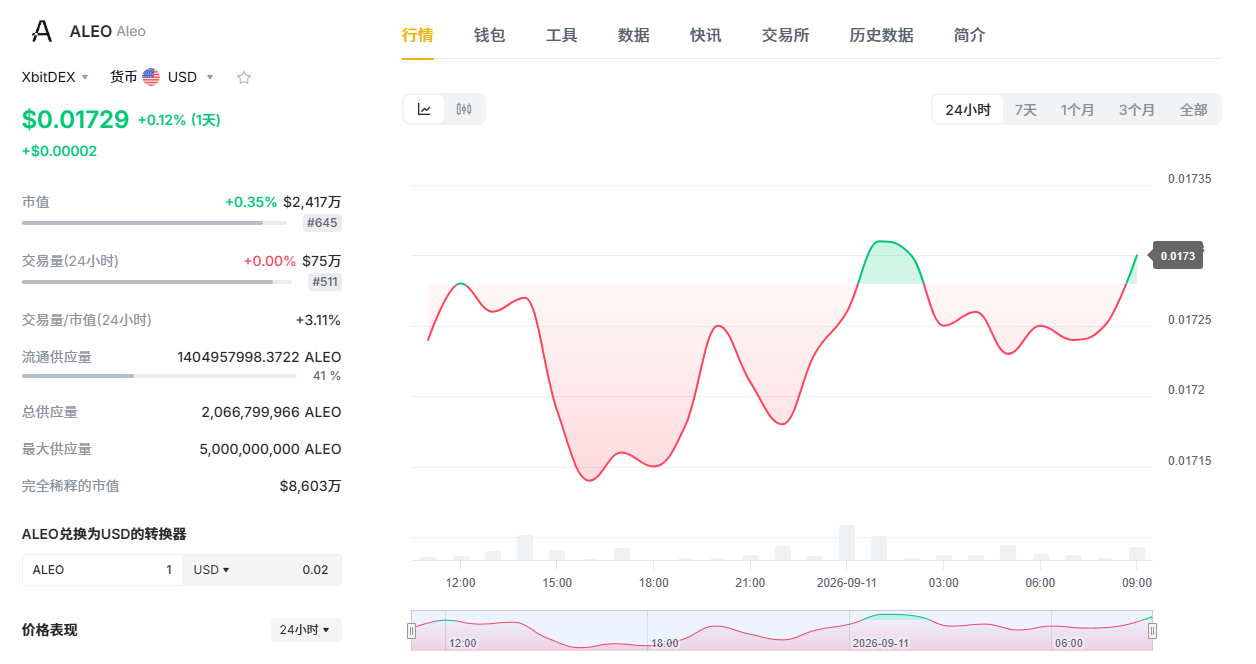Image resolution: width=1256 pixels, height=664 pixels.
Task: Click the current price tag 0.0173 on chart
Action: coord(1178,256)
